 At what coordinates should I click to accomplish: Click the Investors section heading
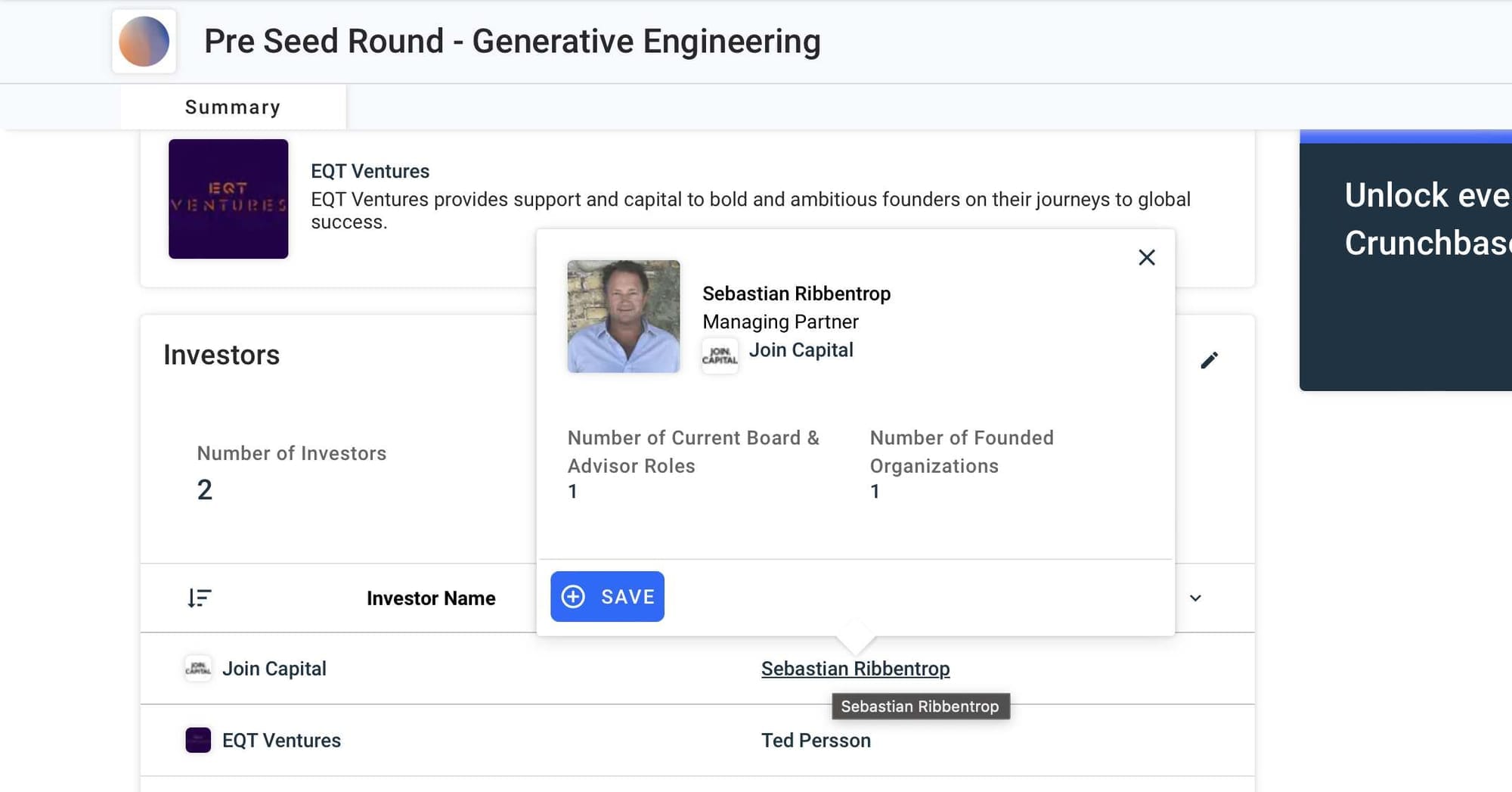tap(222, 355)
